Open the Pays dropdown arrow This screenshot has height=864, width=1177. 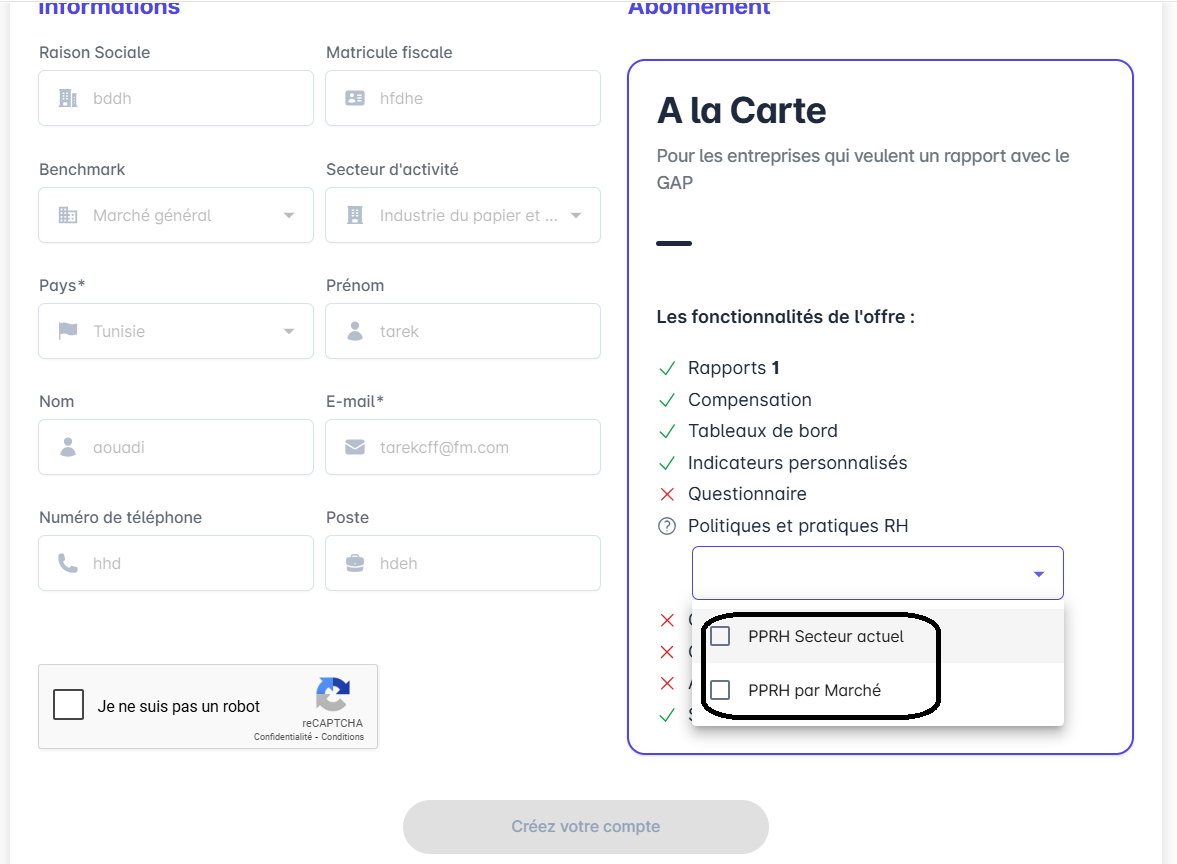(x=289, y=331)
